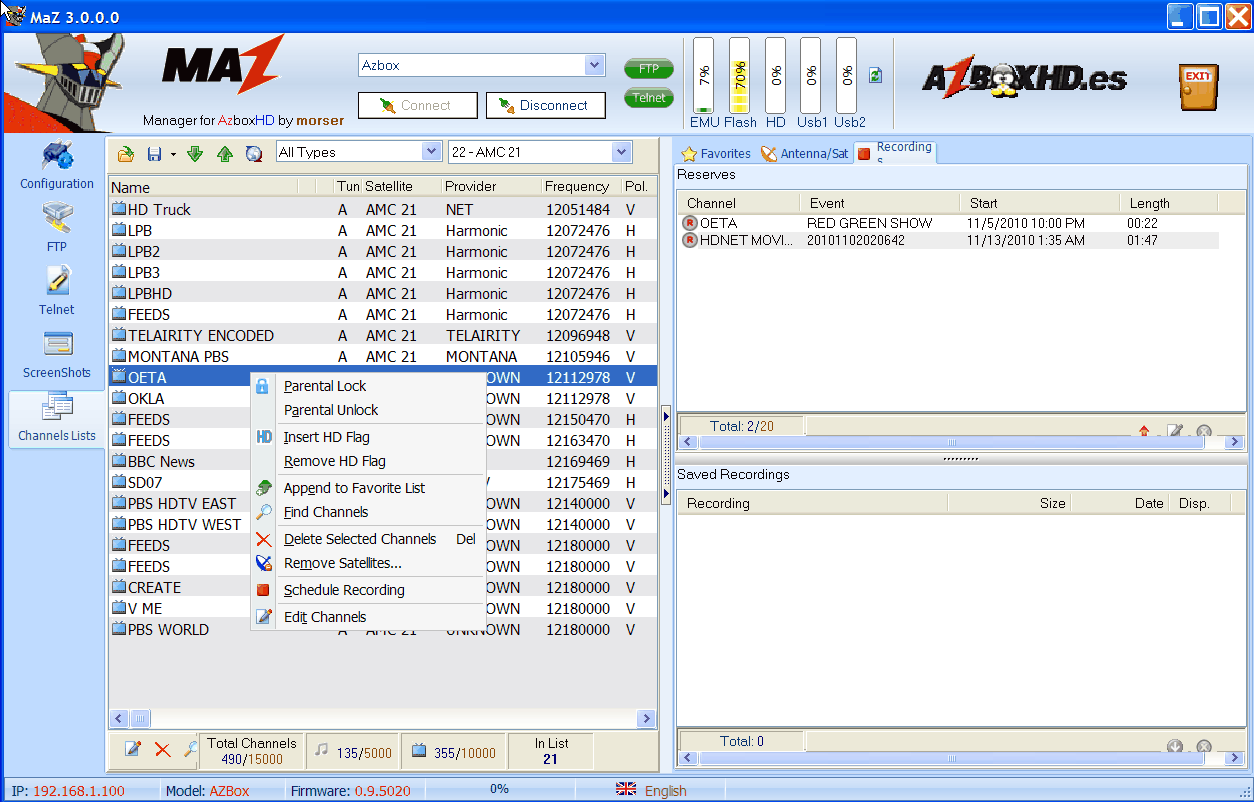Image resolution: width=1254 pixels, height=802 pixels.
Task: Click the Disconnect button
Action: coord(546,105)
